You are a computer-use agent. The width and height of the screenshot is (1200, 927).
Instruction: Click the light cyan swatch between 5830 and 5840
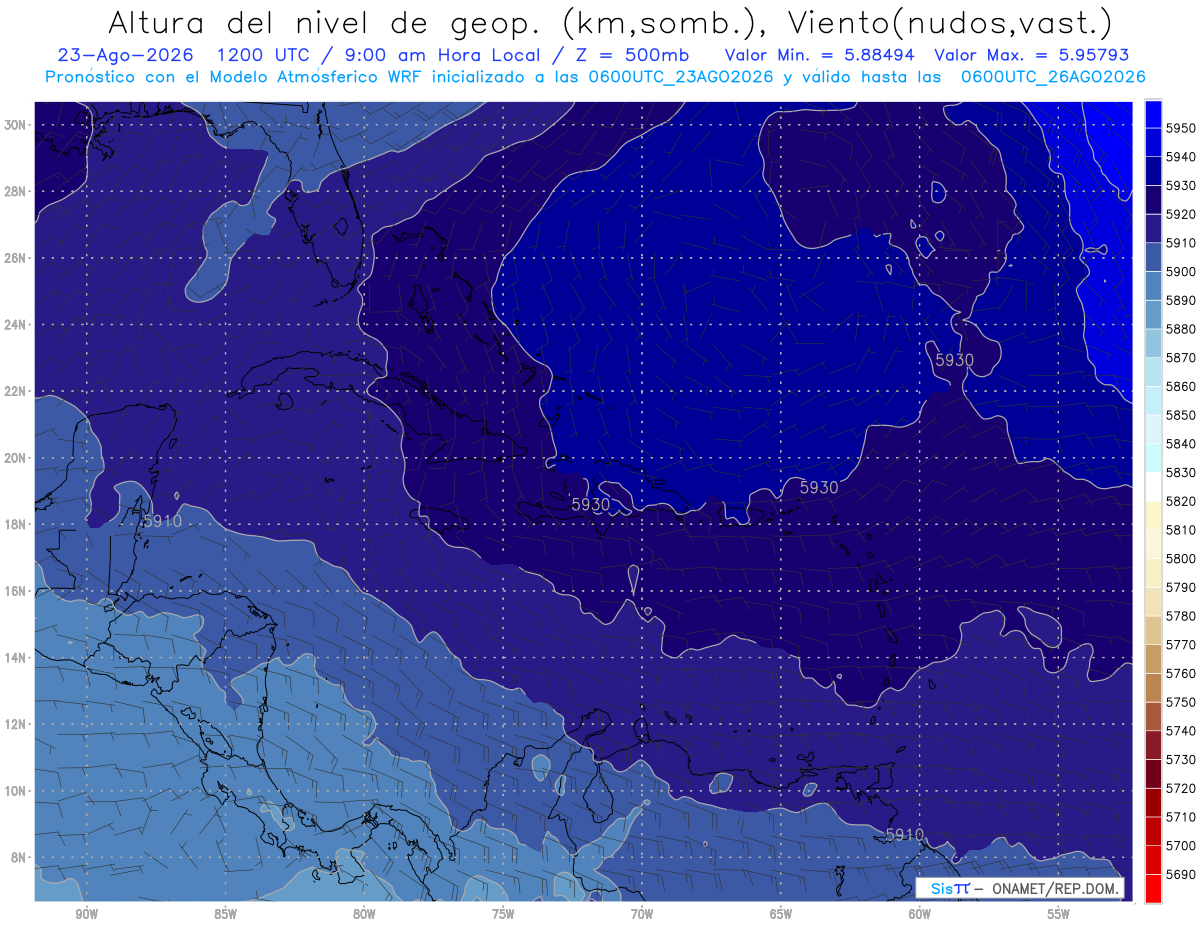[1153, 458]
